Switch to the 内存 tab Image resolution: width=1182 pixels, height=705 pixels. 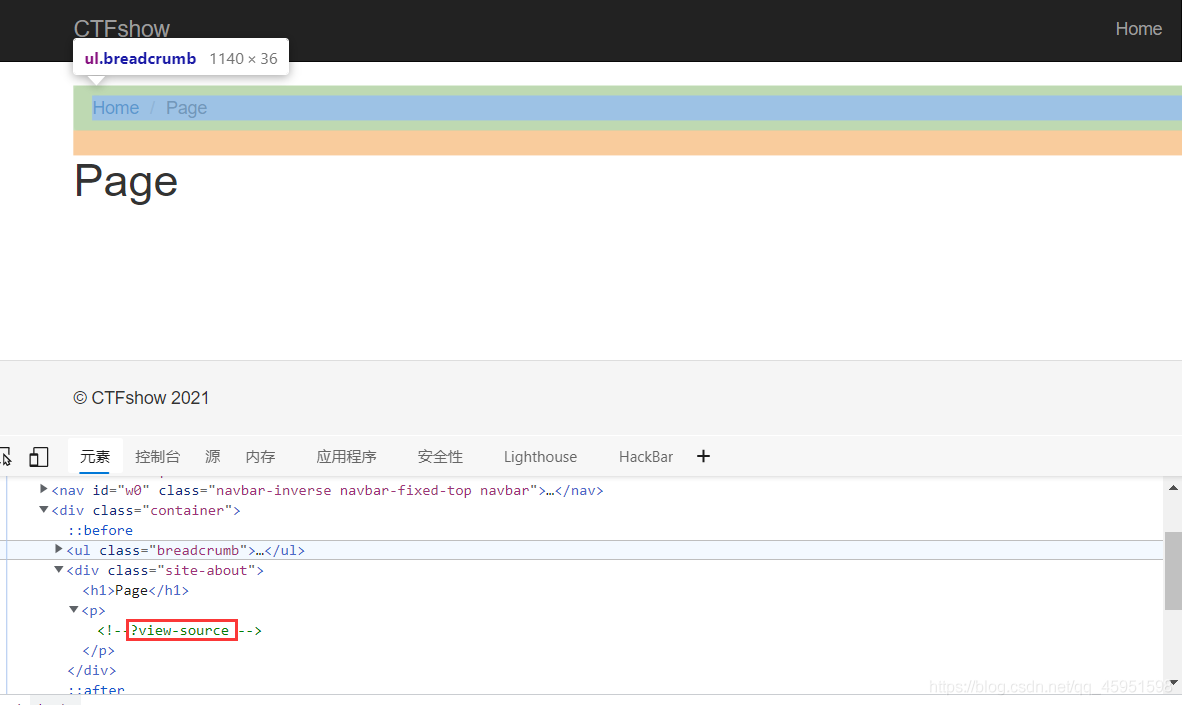pyautogui.click(x=261, y=457)
